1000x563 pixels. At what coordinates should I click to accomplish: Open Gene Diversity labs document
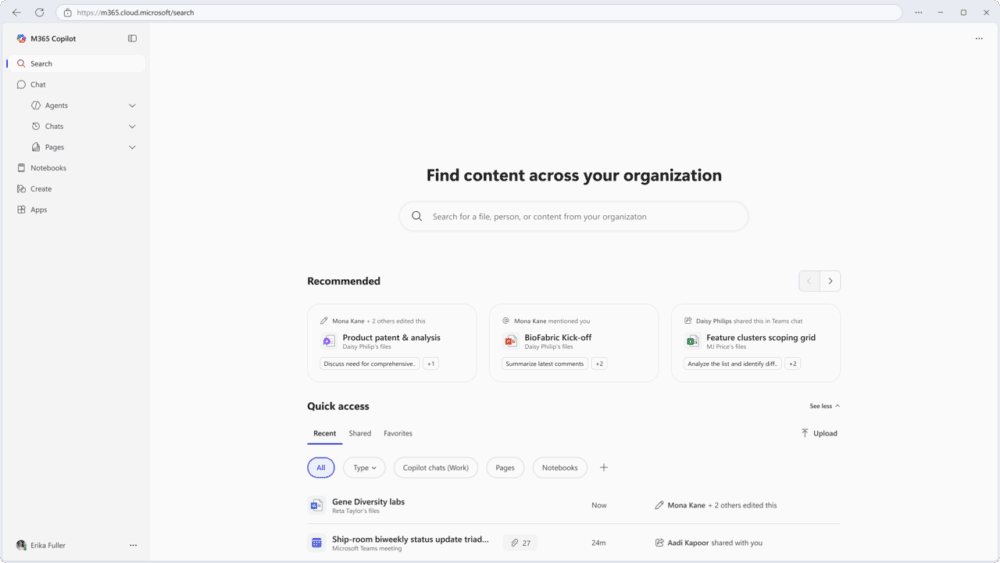coord(369,502)
